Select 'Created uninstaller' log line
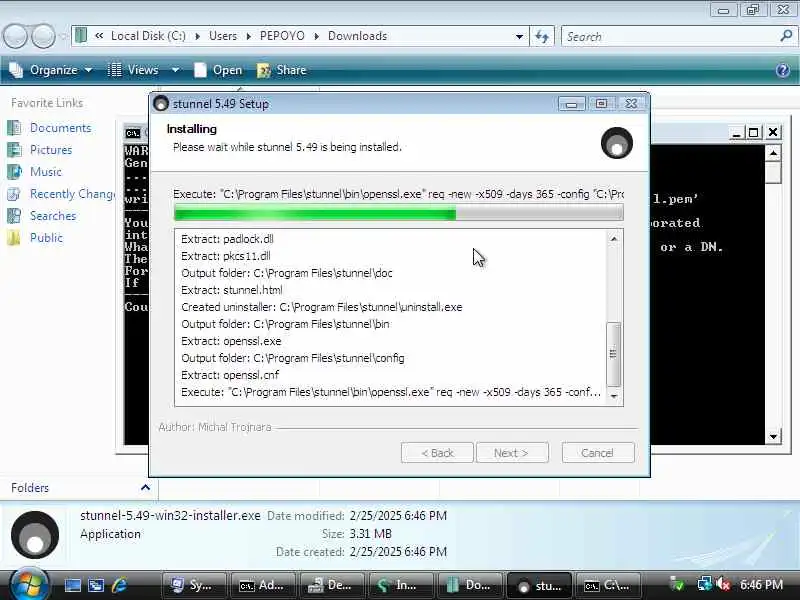Screen dimensions: 800x600 (322, 307)
